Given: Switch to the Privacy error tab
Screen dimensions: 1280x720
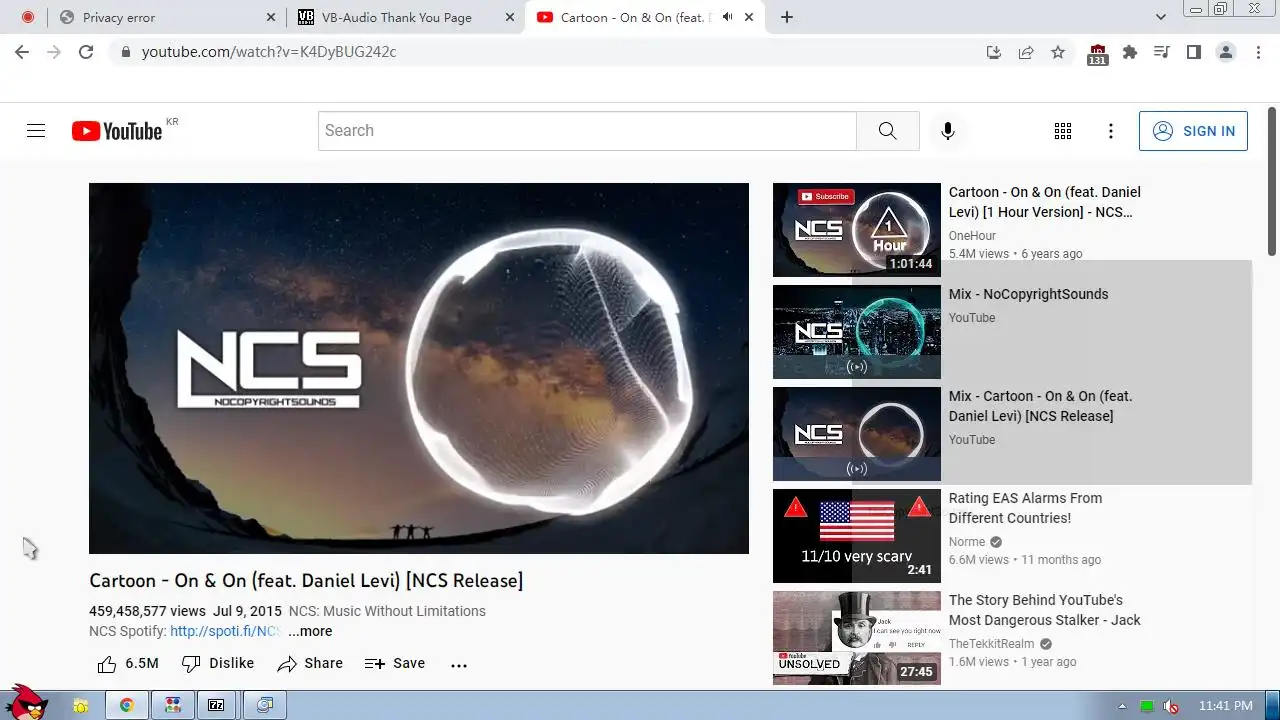Looking at the screenshot, I should 168,17.
